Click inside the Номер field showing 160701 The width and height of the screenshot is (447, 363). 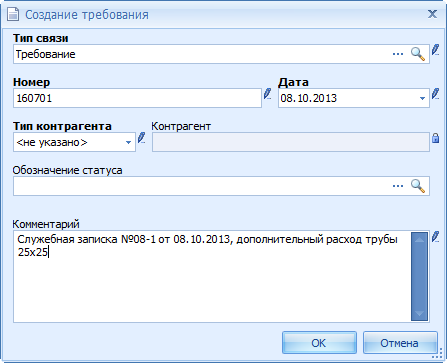pyautogui.click(x=137, y=98)
